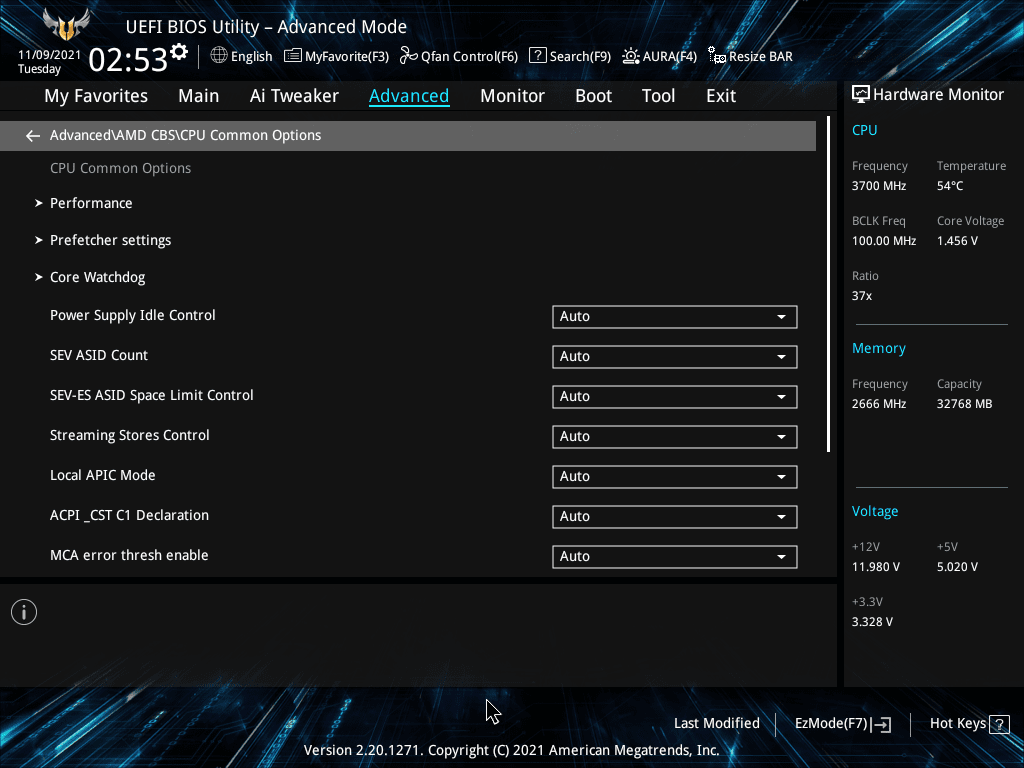The image size is (1024, 768).
Task: Click the TUF logo emblem
Action: [66, 25]
